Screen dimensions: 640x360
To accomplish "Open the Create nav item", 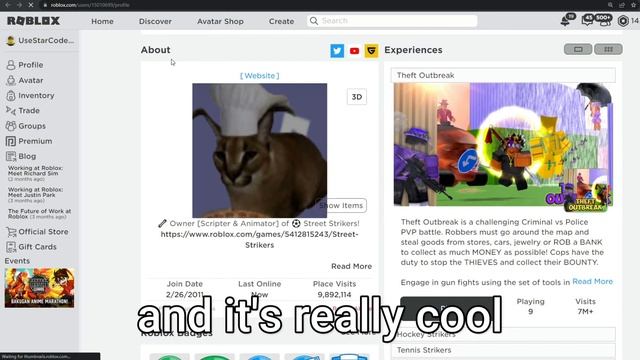I will click(x=281, y=21).
